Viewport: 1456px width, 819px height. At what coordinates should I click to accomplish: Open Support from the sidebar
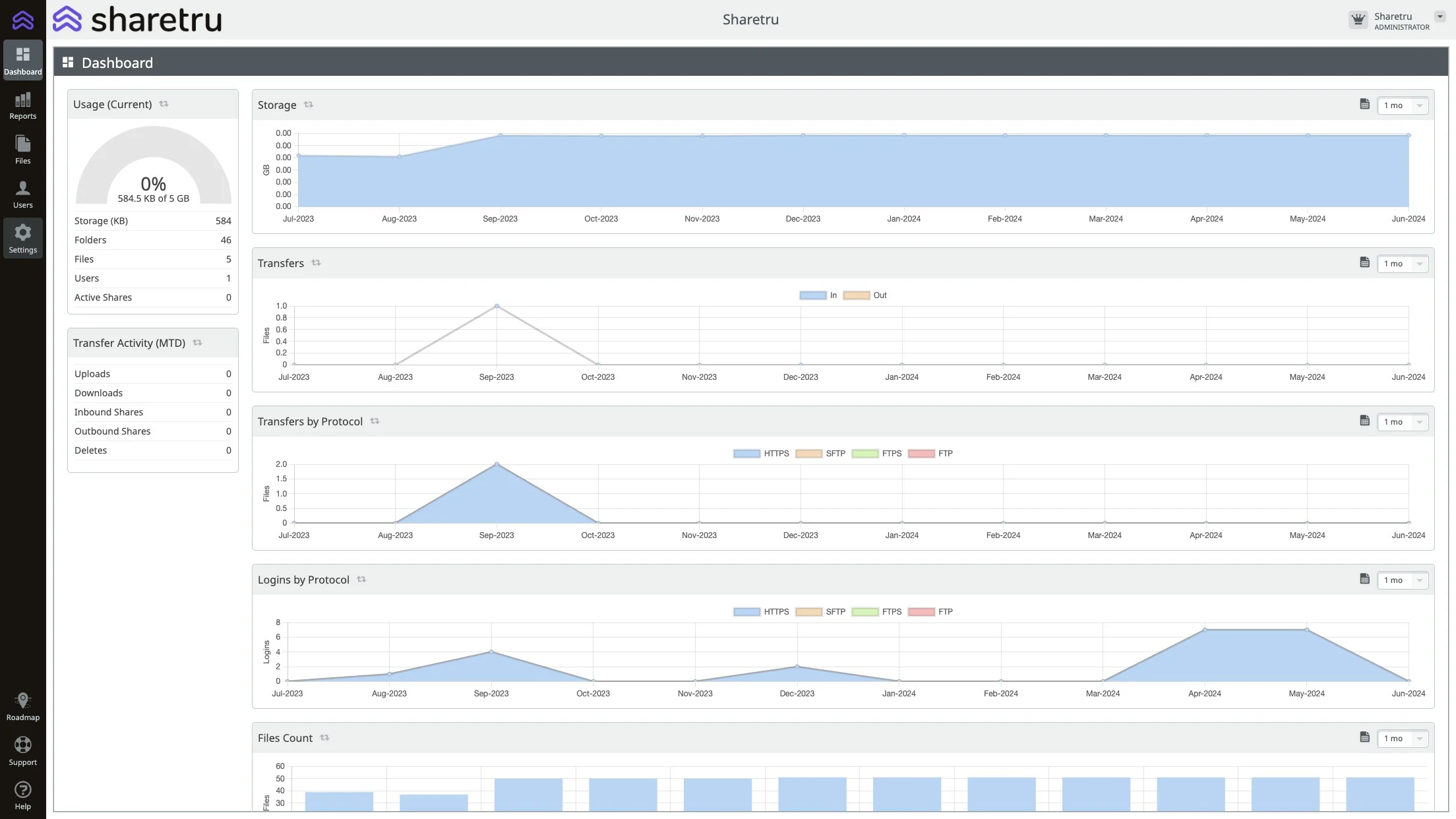point(22,751)
